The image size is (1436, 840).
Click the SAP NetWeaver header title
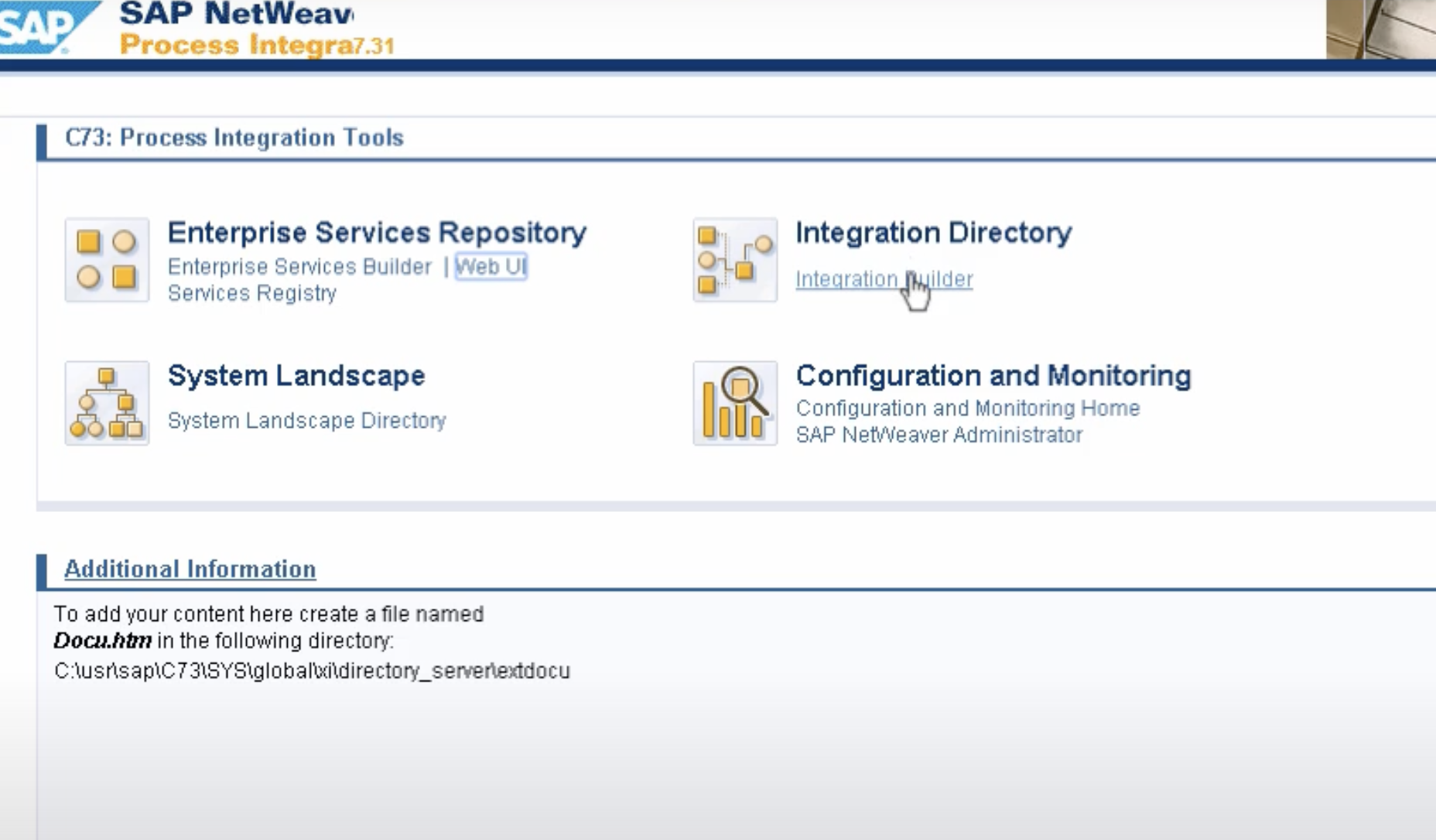click(237, 13)
